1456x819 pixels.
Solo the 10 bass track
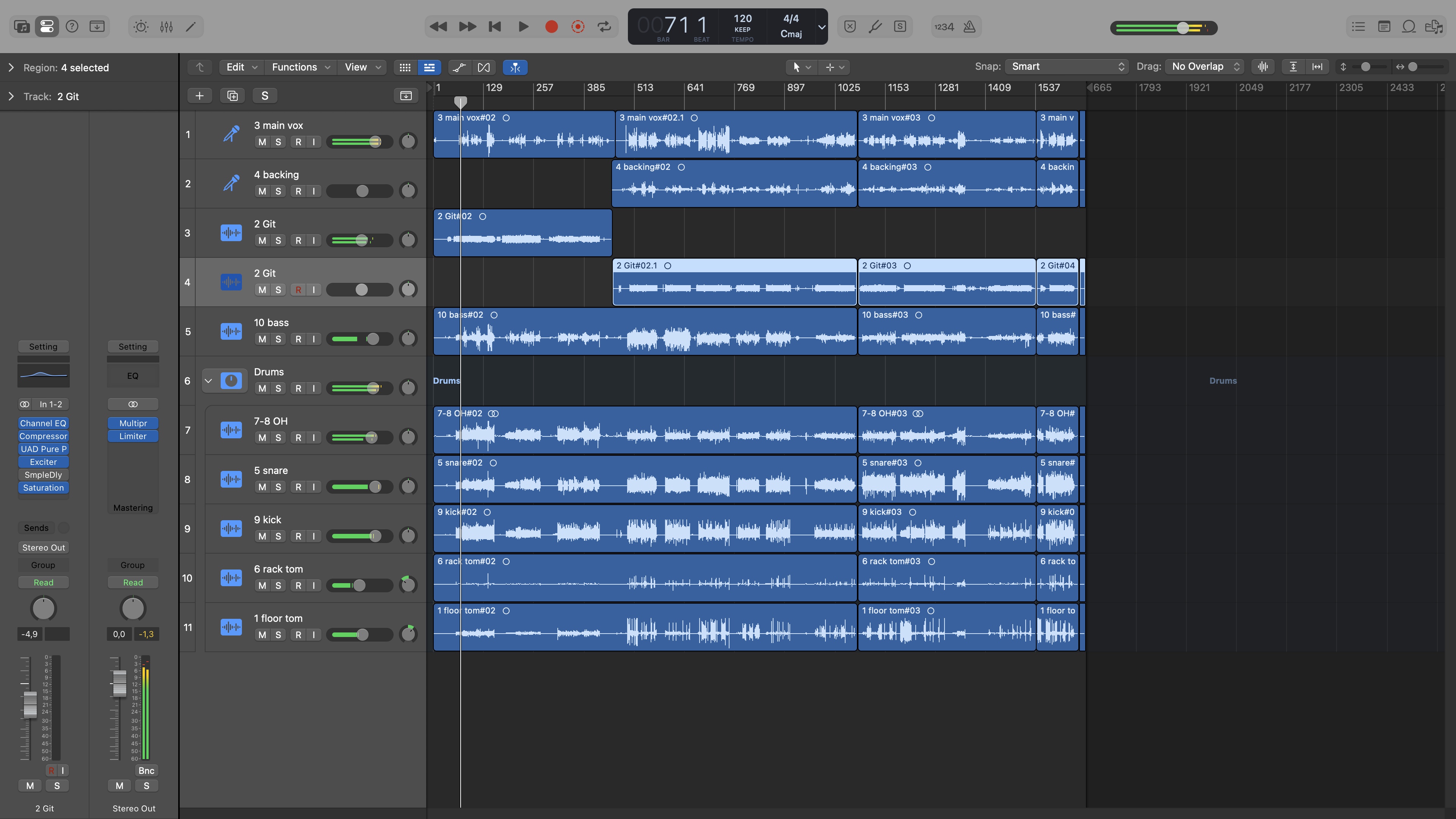[278, 339]
